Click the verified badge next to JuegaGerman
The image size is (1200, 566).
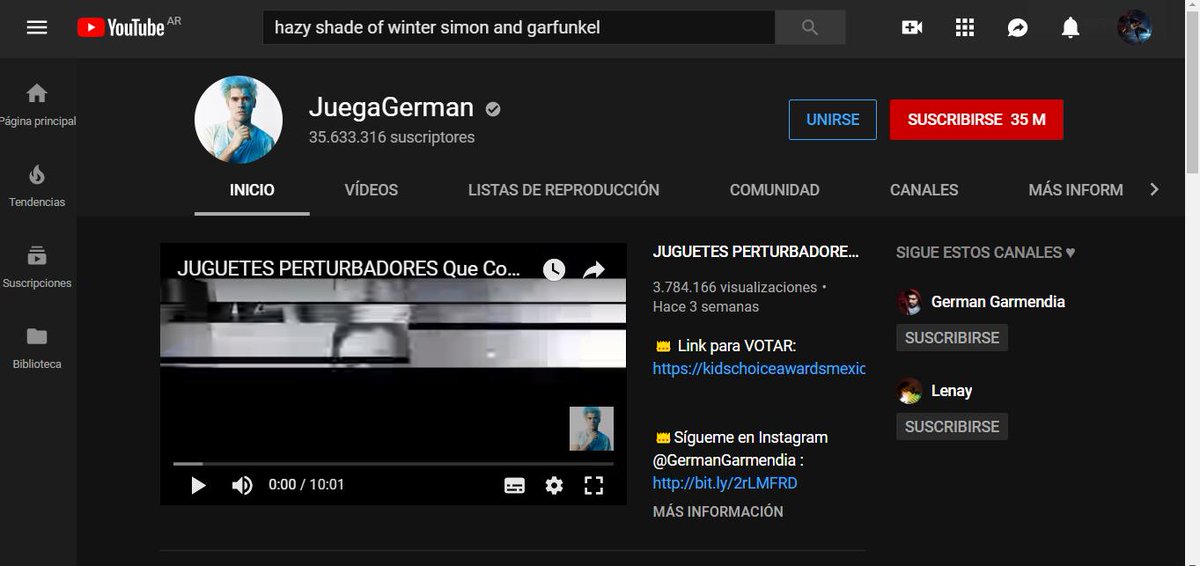pyautogui.click(x=493, y=108)
